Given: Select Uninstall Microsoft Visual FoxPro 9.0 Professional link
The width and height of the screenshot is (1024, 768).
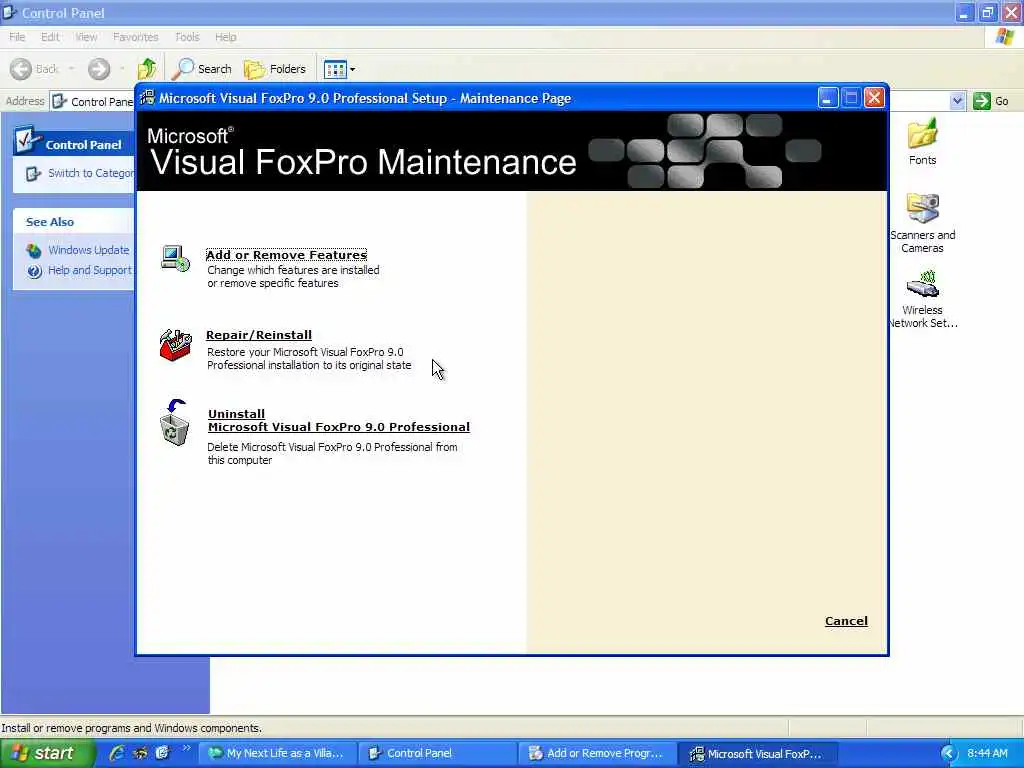Looking at the screenshot, I should (x=338, y=421).
